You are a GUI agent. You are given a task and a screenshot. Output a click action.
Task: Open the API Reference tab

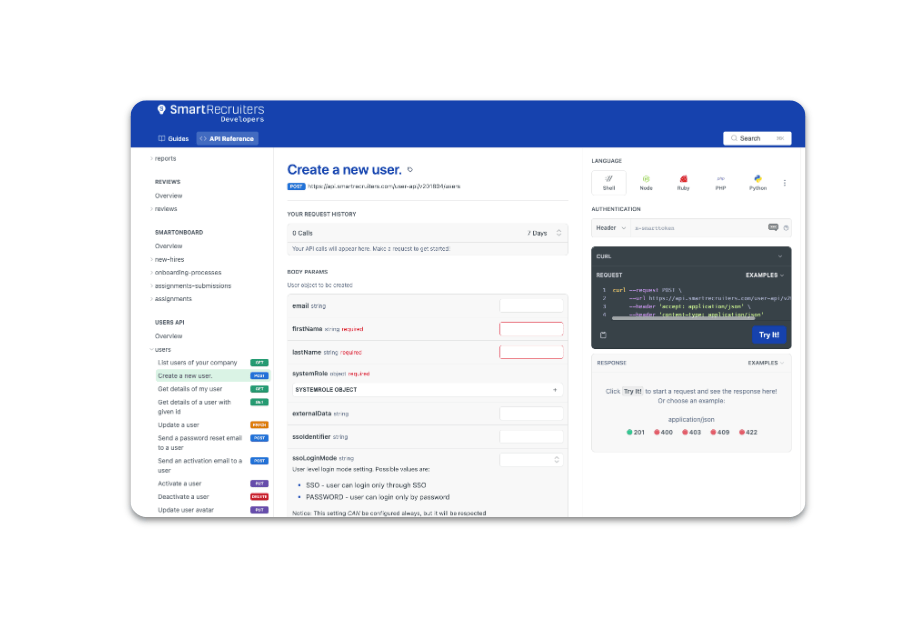[227, 139]
